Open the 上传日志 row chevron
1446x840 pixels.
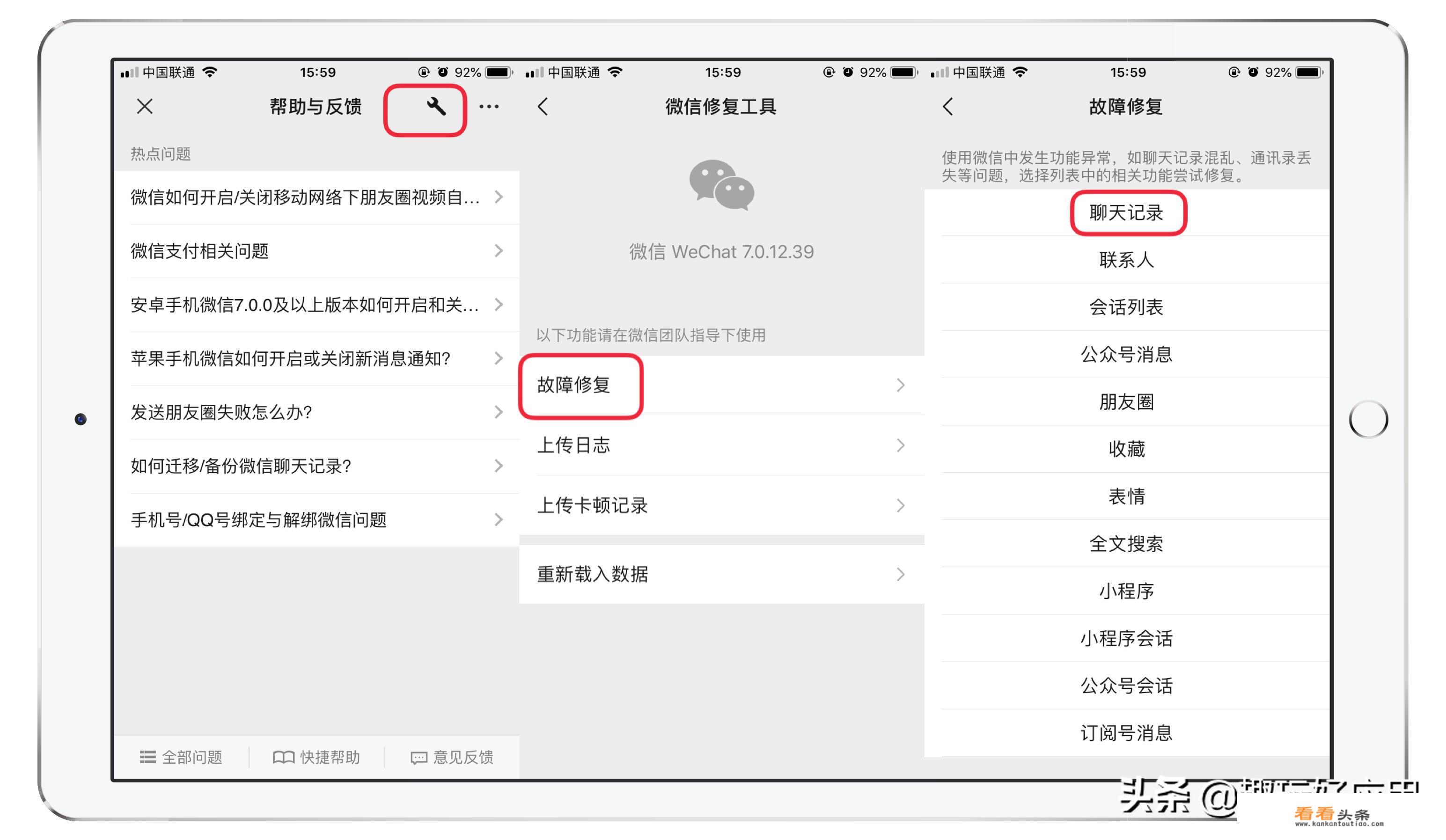[900, 445]
